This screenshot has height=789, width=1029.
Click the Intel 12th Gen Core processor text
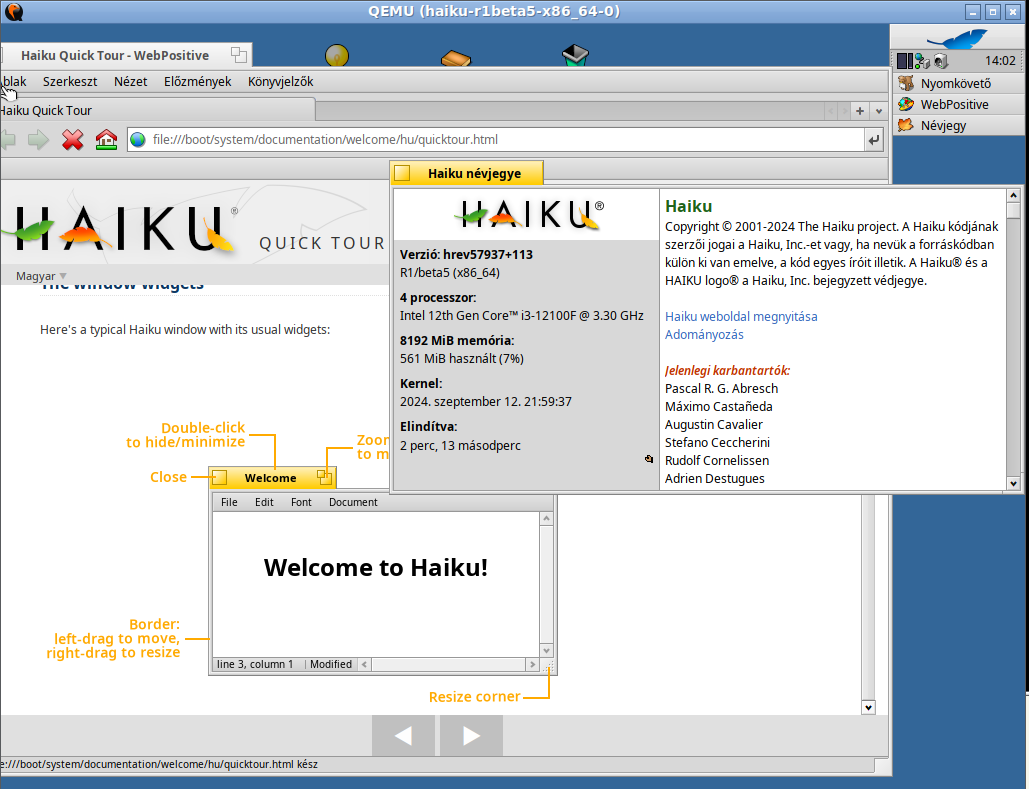click(x=522, y=316)
